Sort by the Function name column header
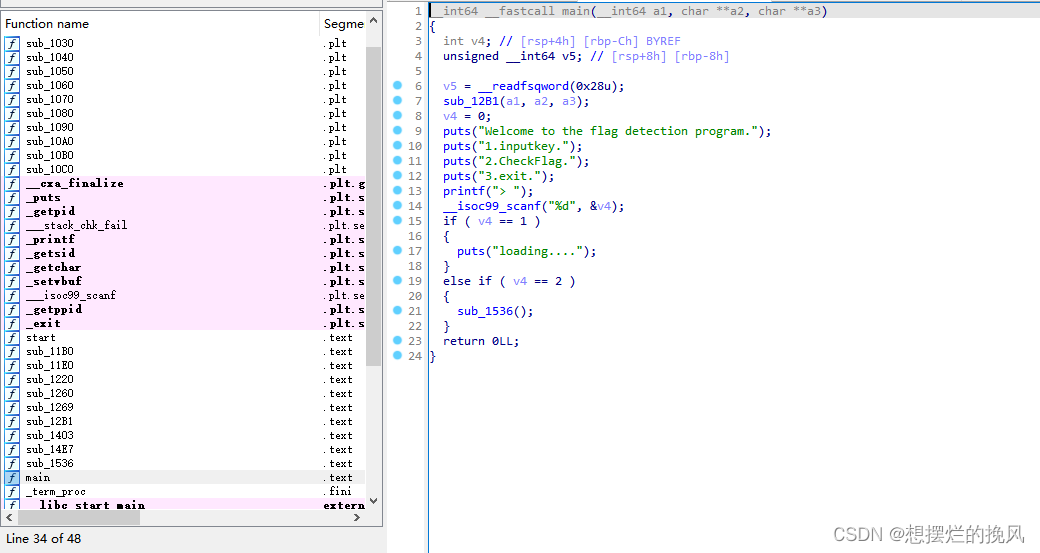 161,24
